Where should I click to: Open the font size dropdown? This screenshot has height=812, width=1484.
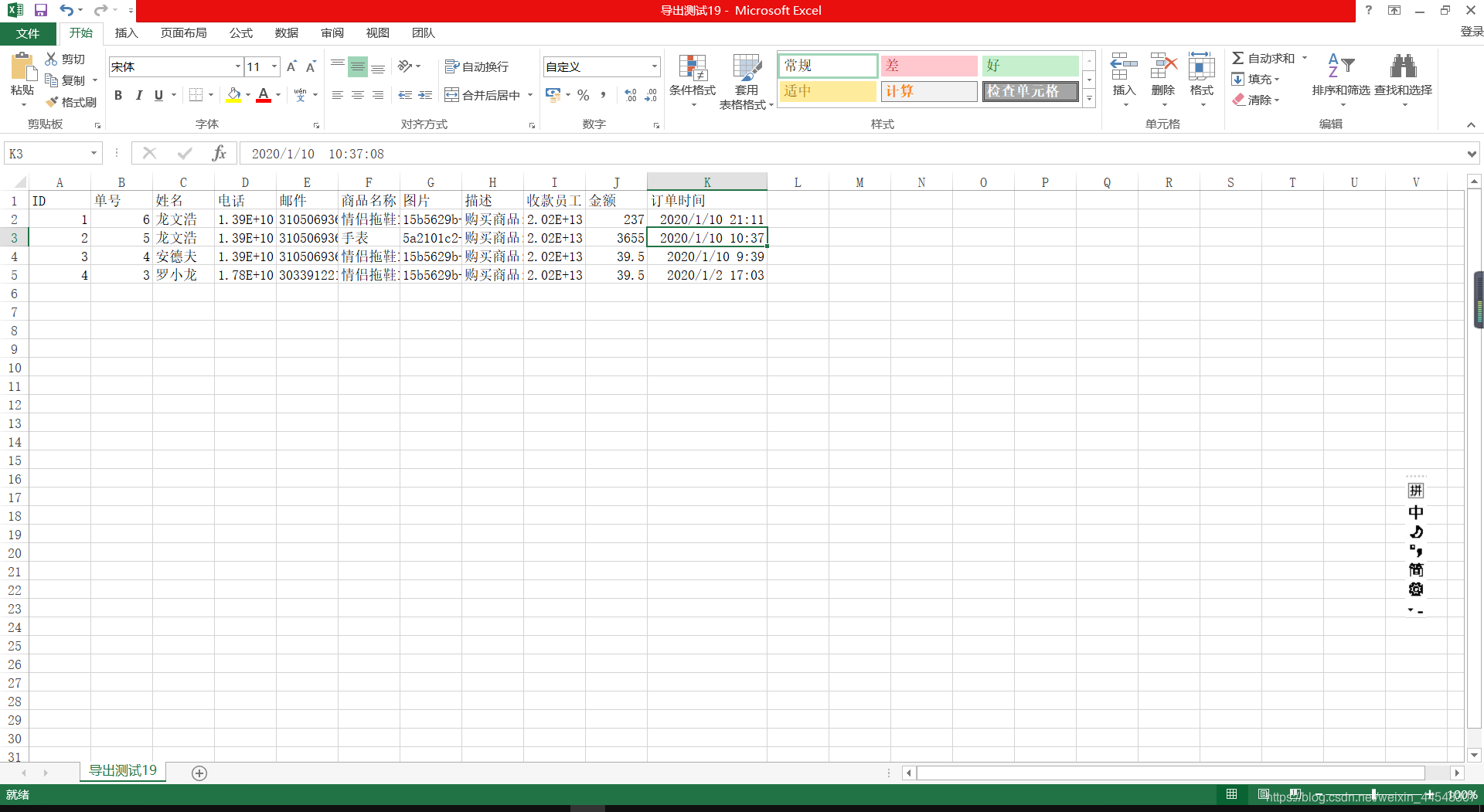[274, 66]
